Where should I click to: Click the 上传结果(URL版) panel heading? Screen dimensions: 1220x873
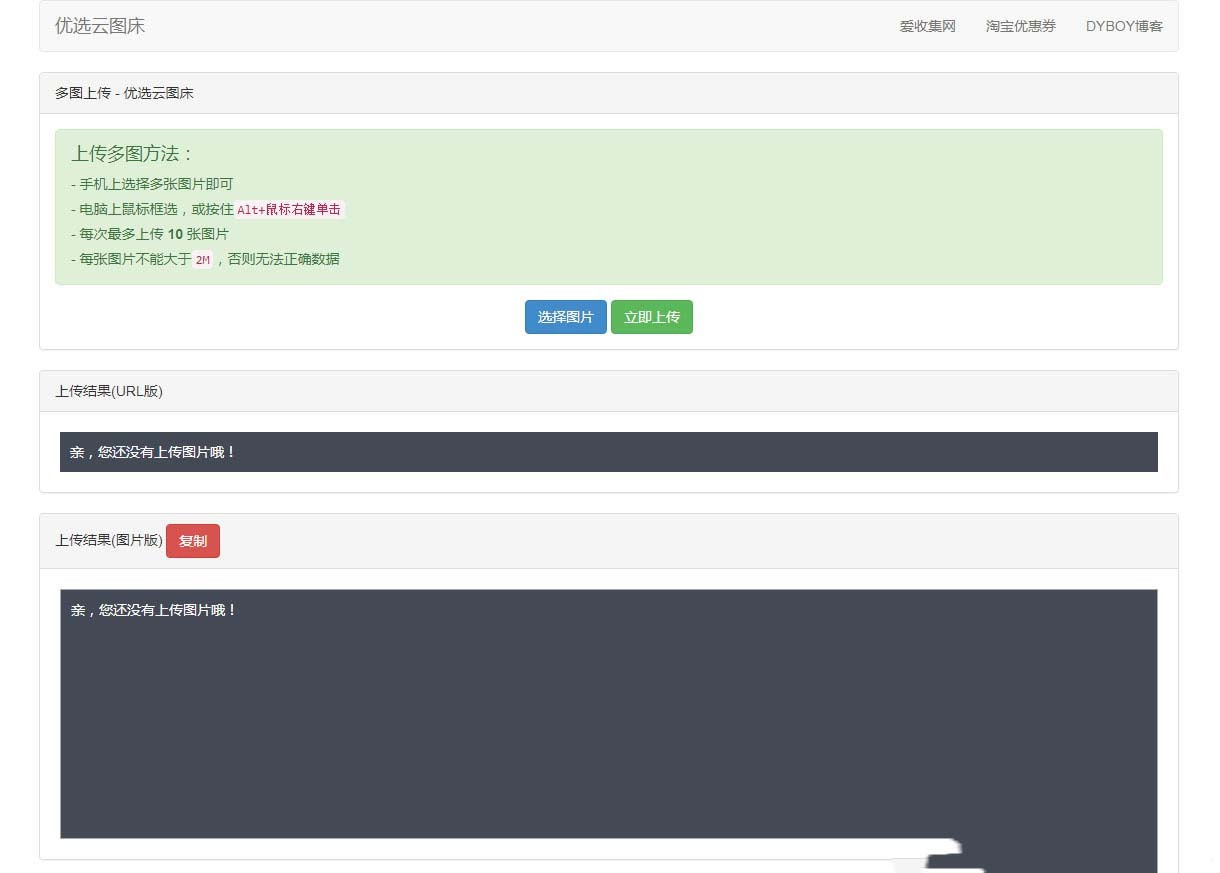point(109,391)
